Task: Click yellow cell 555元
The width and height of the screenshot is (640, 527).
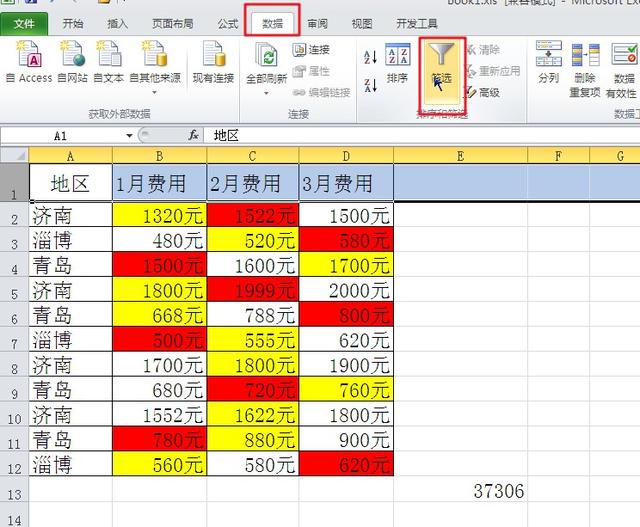Action: 253,340
